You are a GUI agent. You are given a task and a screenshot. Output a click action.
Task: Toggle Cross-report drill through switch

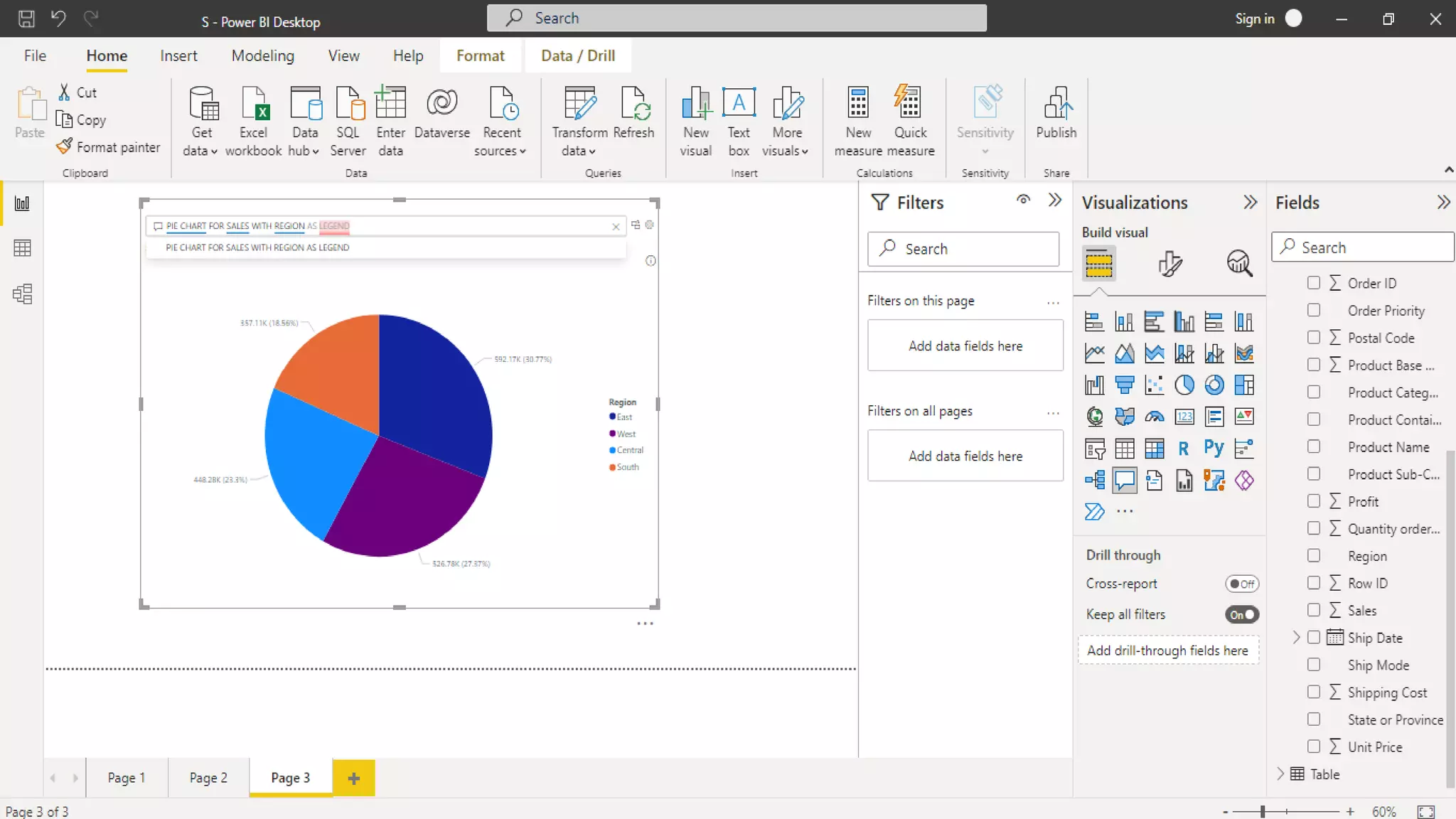(1241, 584)
